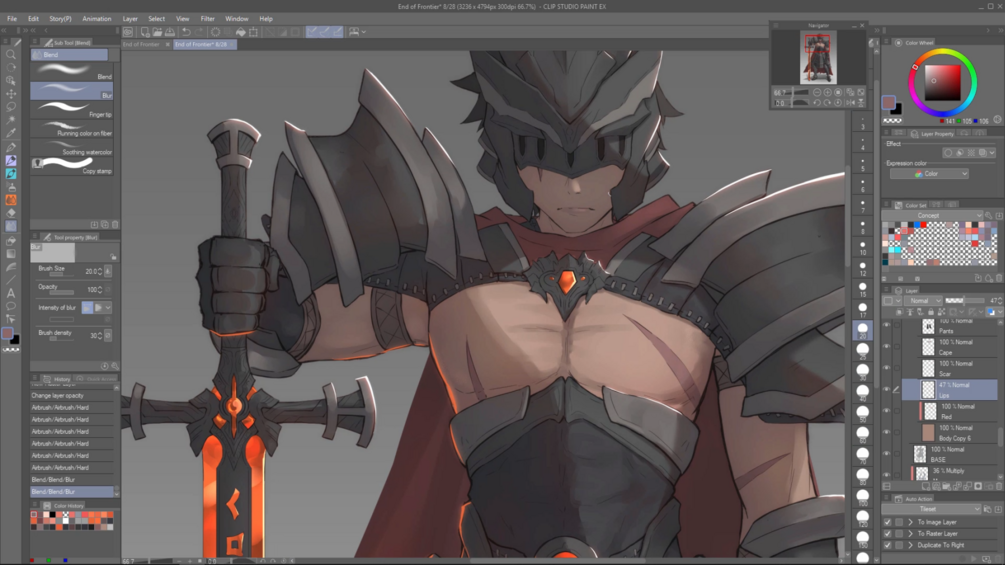The height and width of the screenshot is (565, 1005).
Task: Select the Lasso selection tool
Action: click(x=11, y=107)
